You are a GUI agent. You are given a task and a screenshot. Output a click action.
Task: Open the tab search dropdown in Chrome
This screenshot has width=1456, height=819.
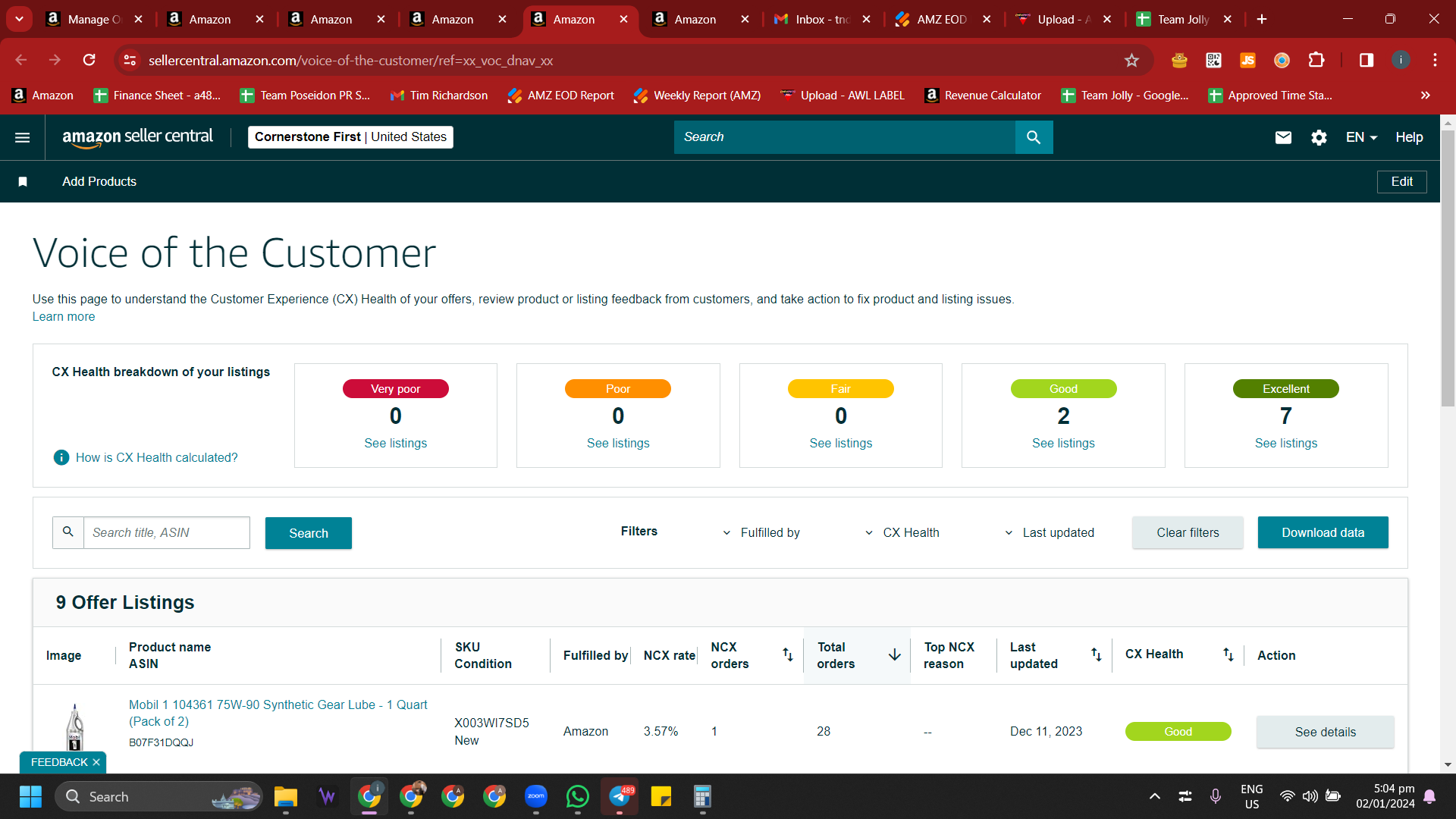[19, 19]
